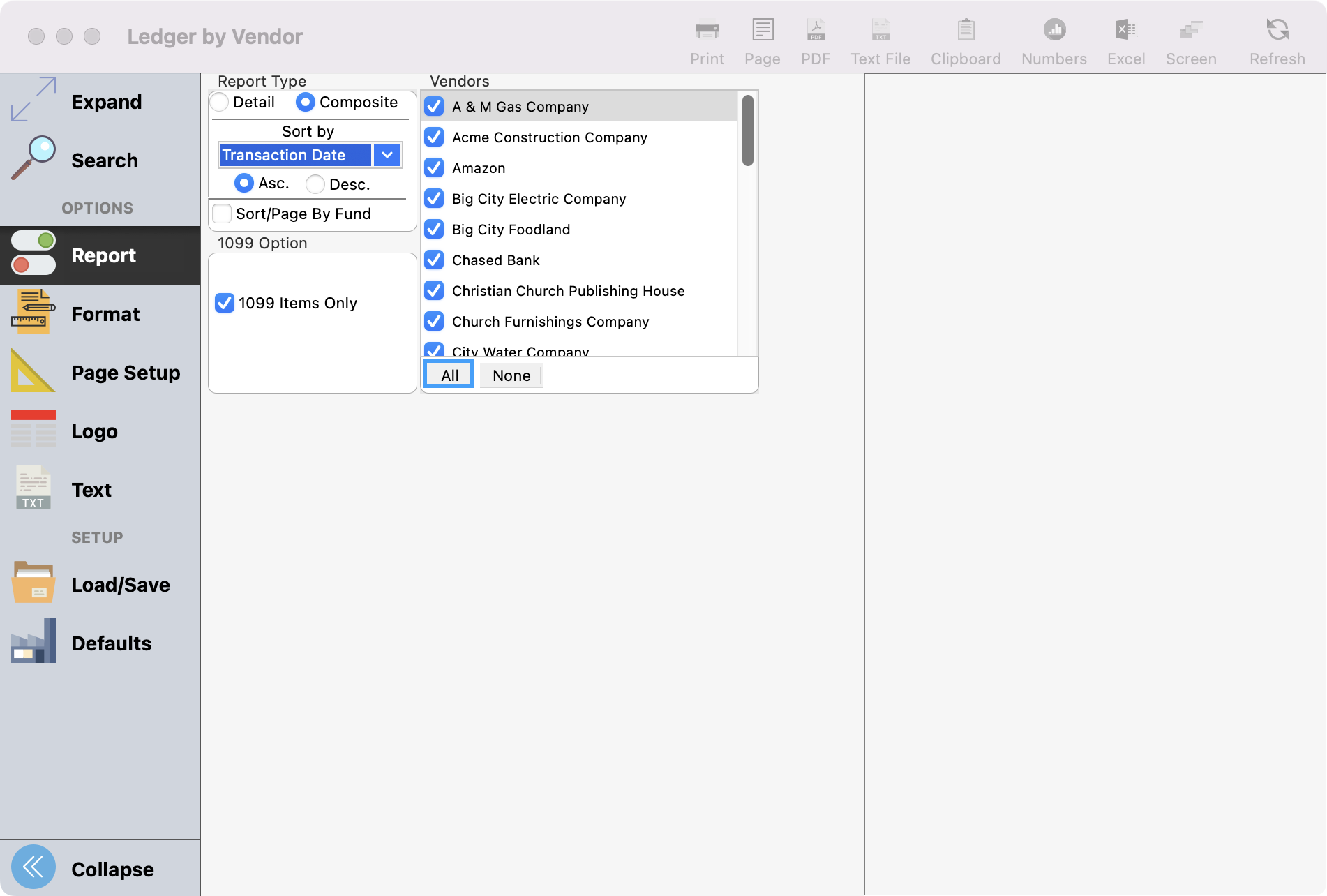Click the vendors list scrollbar
Viewport: 1327px width, 896px height.
tap(747, 131)
